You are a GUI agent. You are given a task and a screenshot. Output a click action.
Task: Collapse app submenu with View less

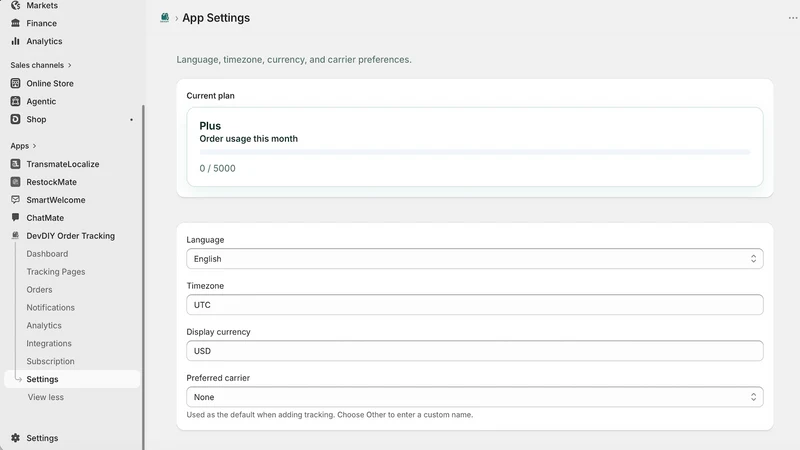45,397
